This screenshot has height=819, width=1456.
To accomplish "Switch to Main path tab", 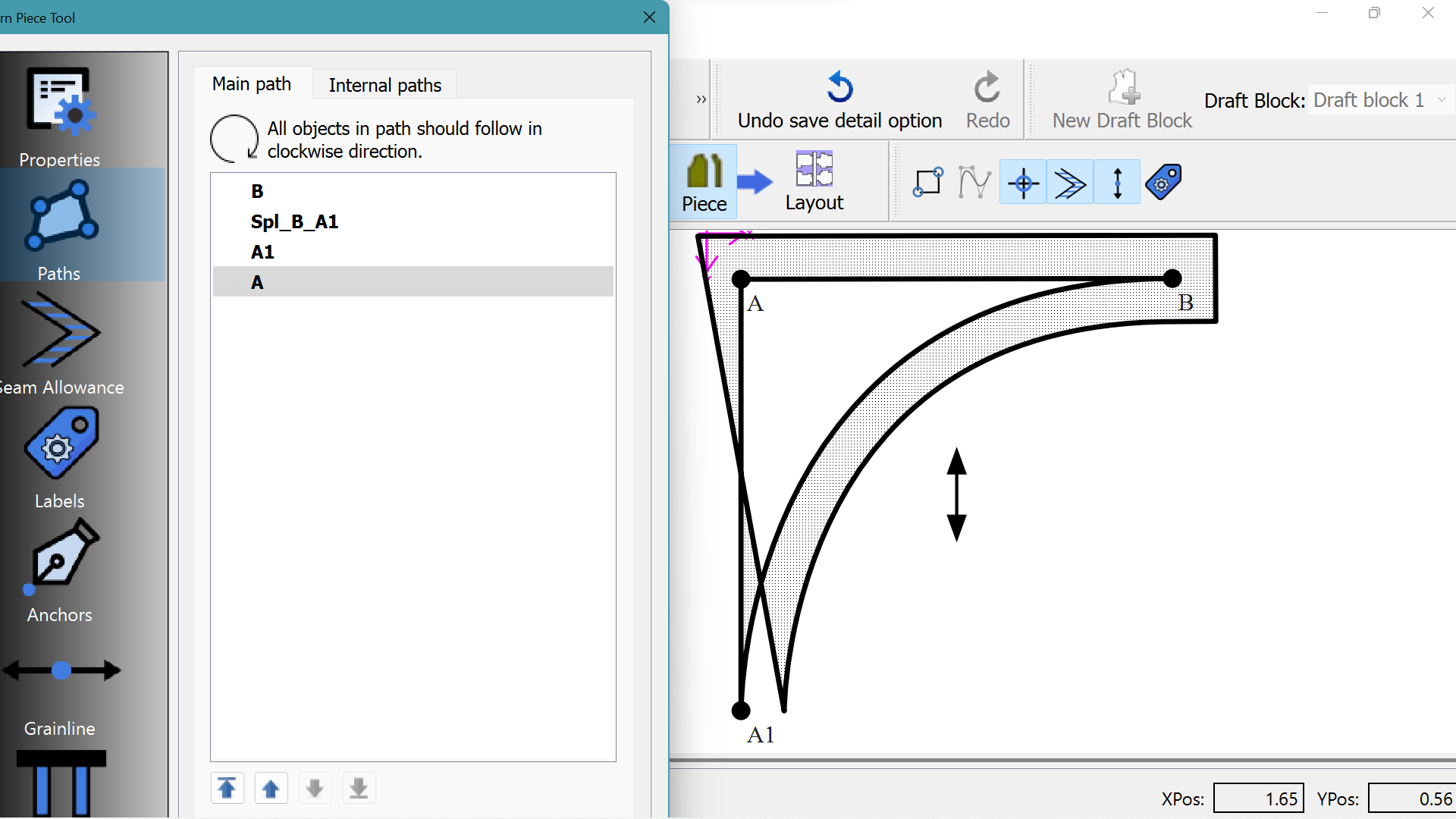I will 251,84.
